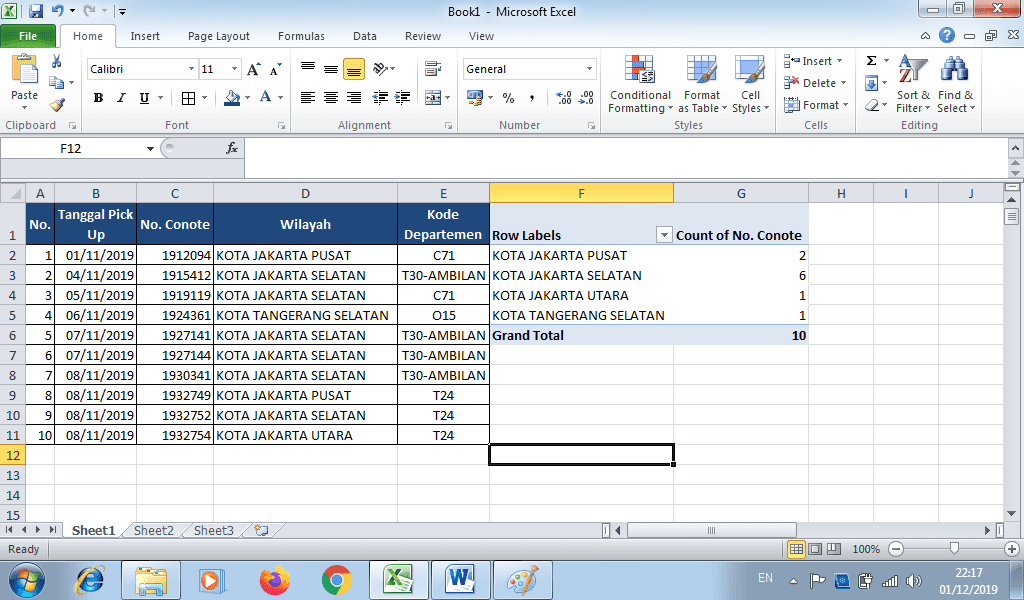Expand the Name Box dropdown arrow

point(150,149)
